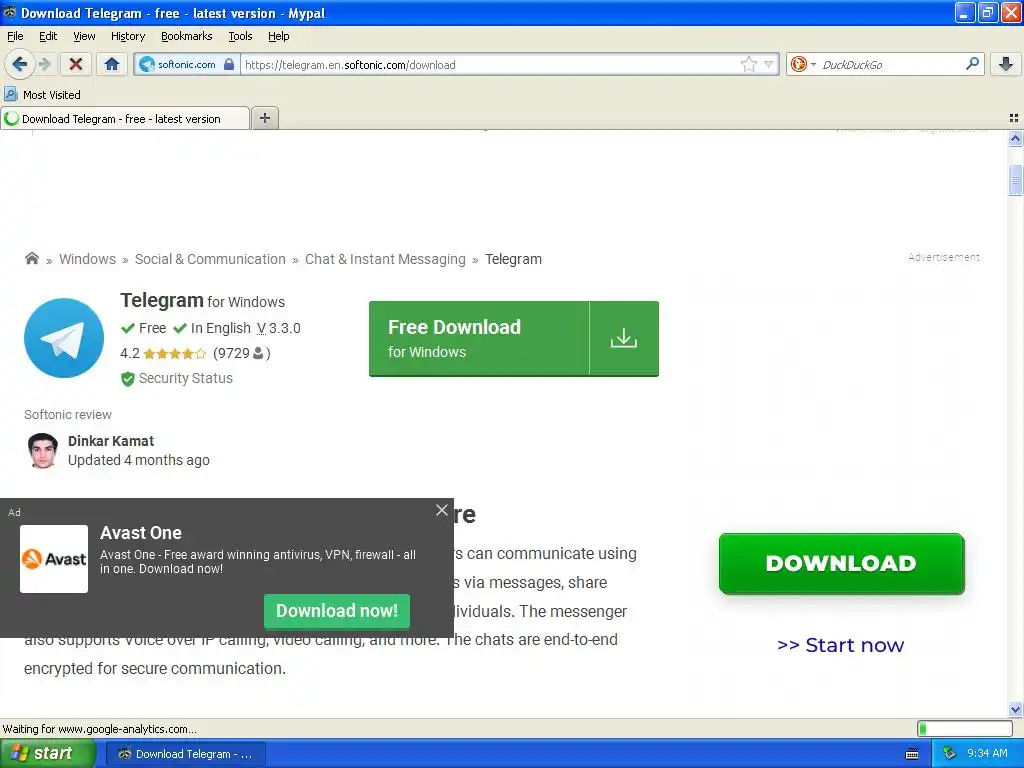Open a new tab with the plus button
The image size is (1024, 768).
tap(264, 118)
